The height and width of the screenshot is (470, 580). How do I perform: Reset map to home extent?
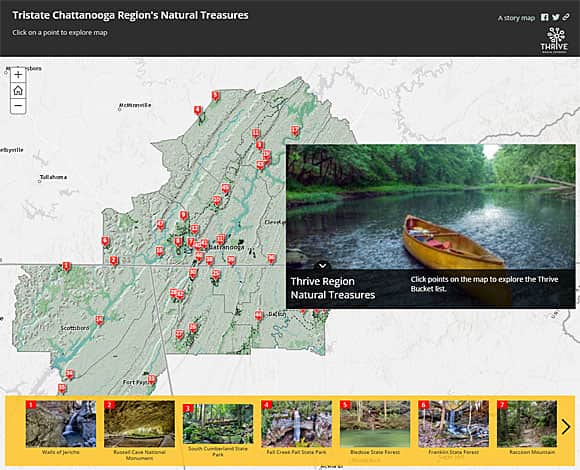coord(18,90)
